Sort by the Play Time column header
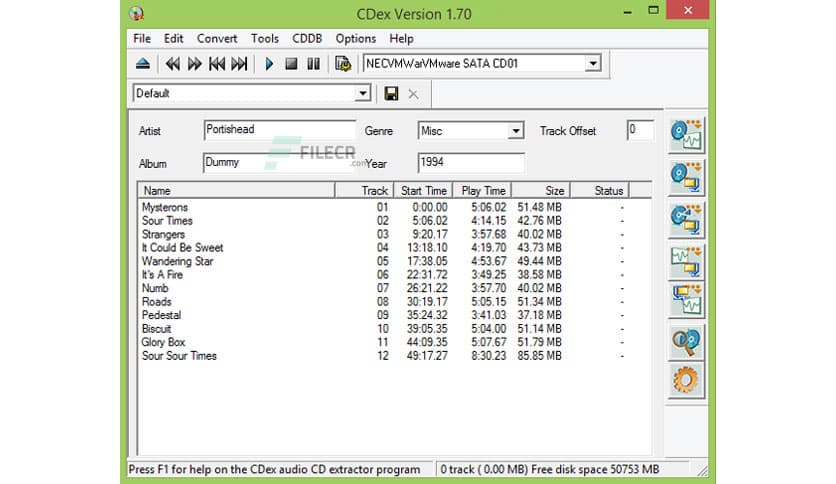 tap(483, 190)
